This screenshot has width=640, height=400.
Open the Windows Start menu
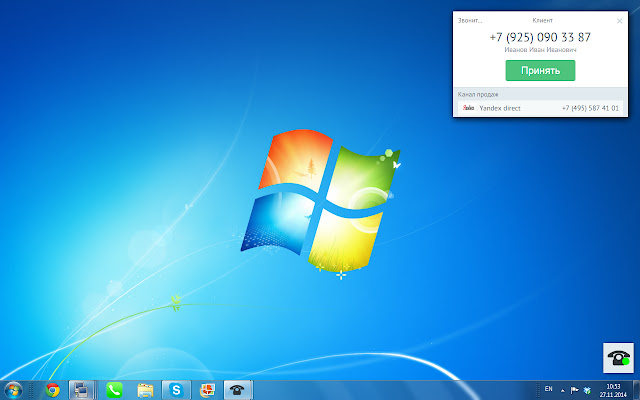[13, 390]
